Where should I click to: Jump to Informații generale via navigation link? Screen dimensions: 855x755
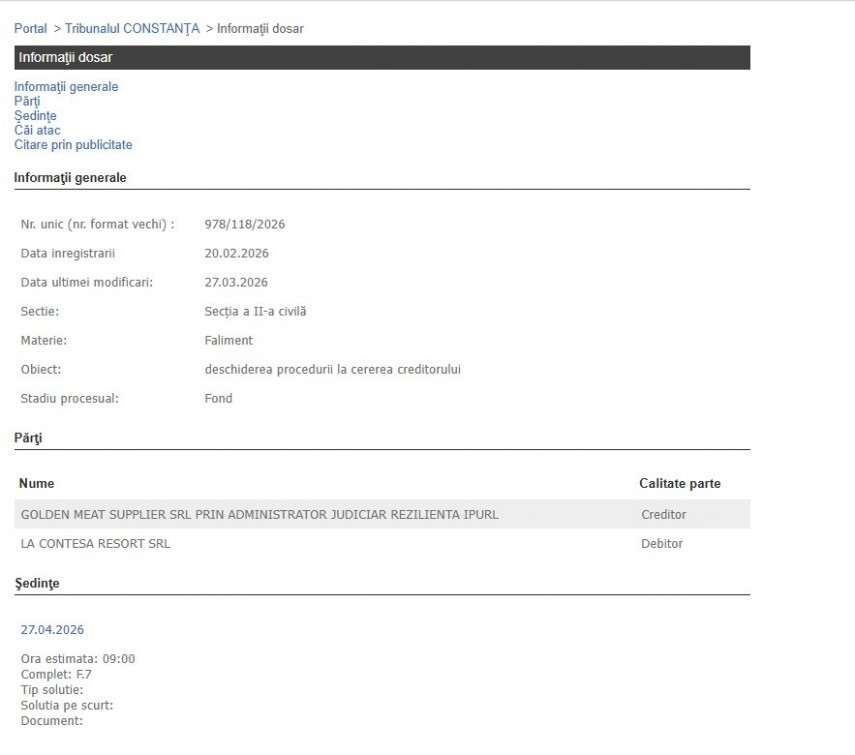click(66, 87)
